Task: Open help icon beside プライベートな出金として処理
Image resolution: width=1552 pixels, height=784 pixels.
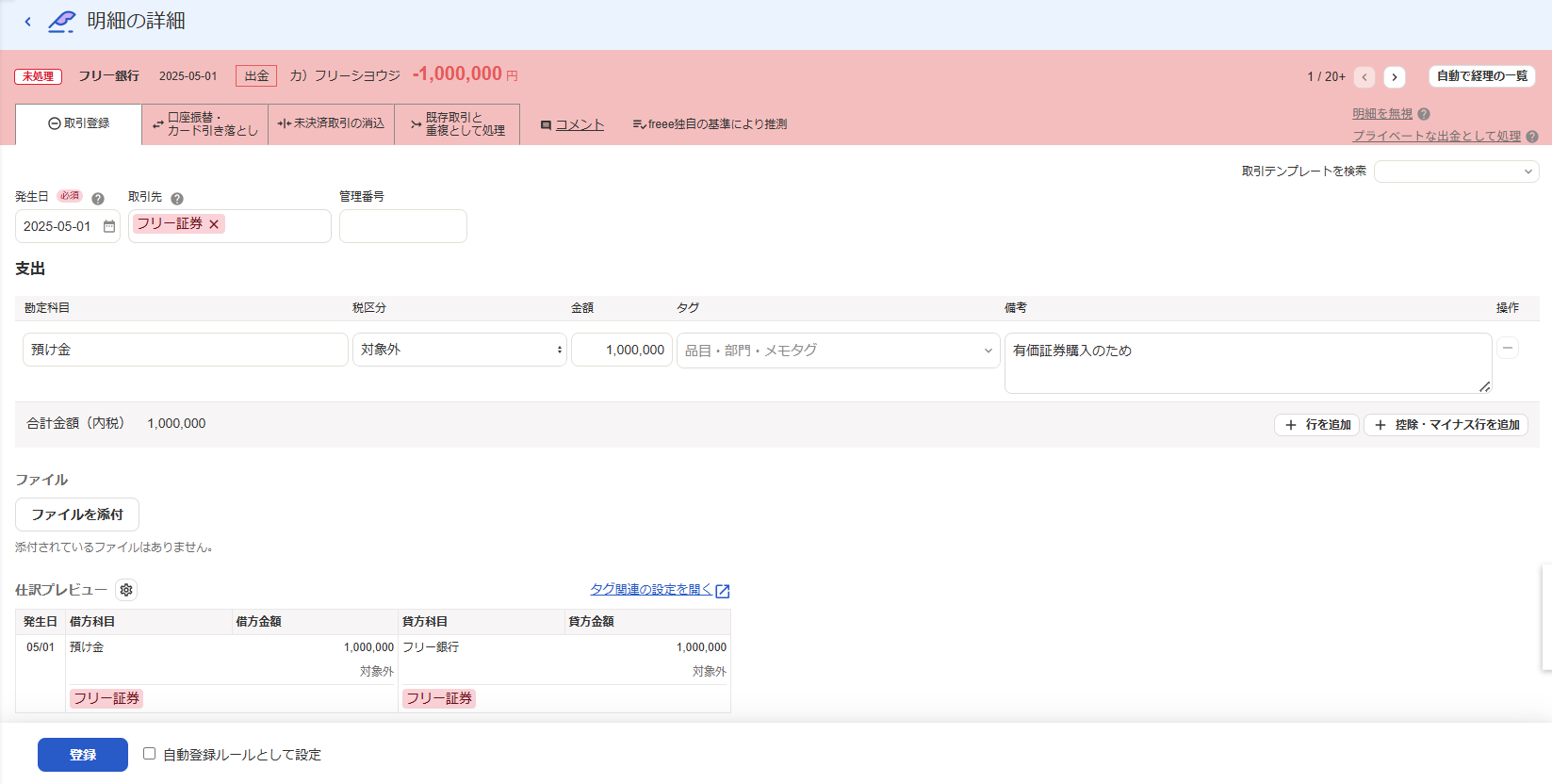Action: click(x=1532, y=137)
